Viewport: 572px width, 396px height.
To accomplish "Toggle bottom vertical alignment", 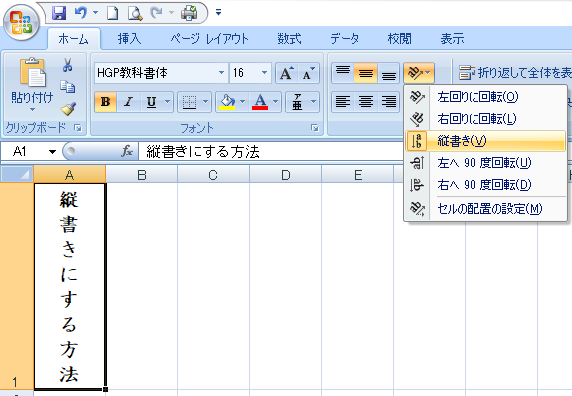I will (389, 73).
